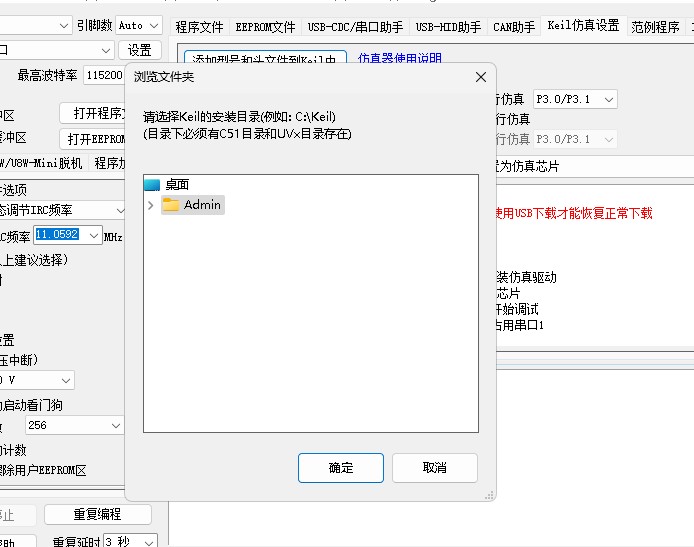Open the CAN助手 tab
The width and height of the screenshot is (694, 547).
point(514,27)
